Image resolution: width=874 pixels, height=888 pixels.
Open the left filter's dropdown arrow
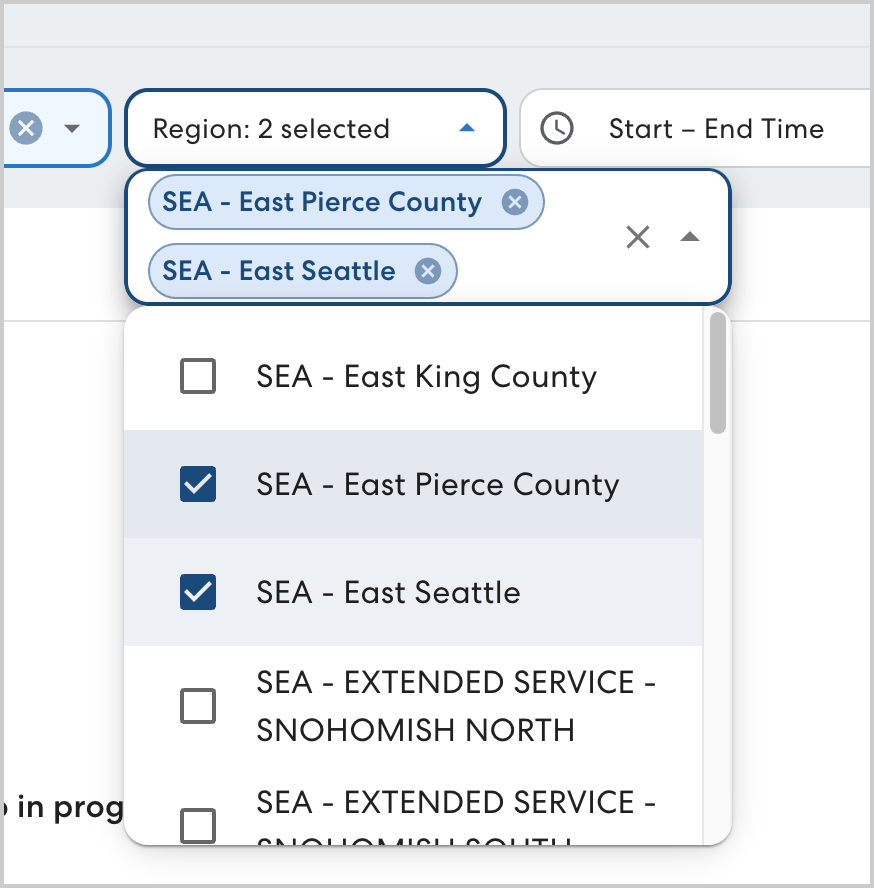coord(71,129)
